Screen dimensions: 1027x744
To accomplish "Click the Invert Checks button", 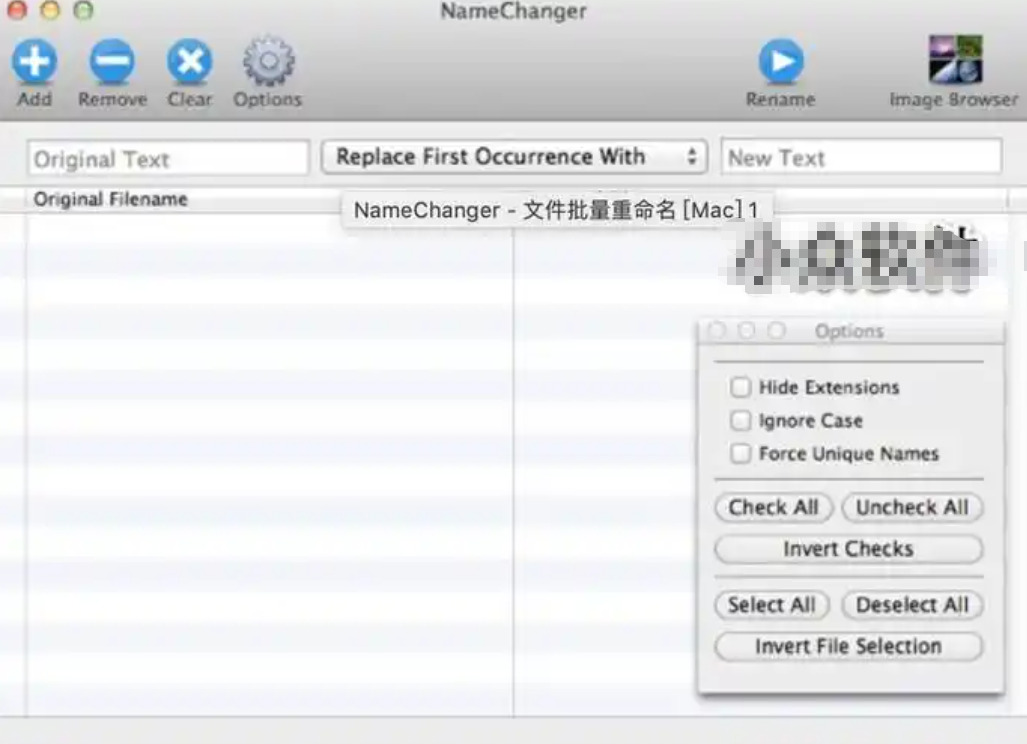I will point(849,549).
